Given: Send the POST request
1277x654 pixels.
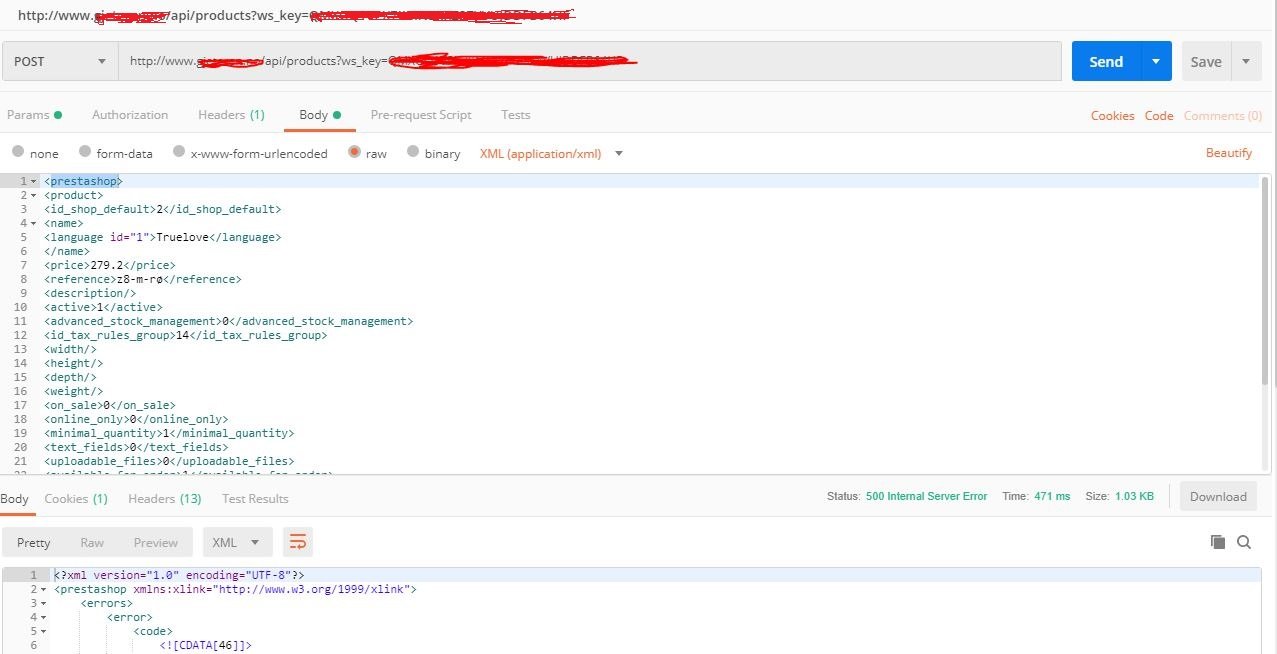Looking at the screenshot, I should [1106, 61].
